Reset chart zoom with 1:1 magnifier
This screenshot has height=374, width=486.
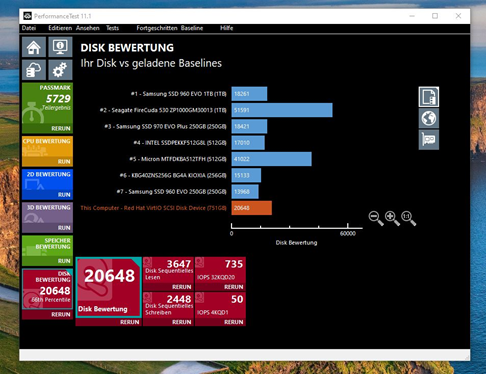coord(409,218)
